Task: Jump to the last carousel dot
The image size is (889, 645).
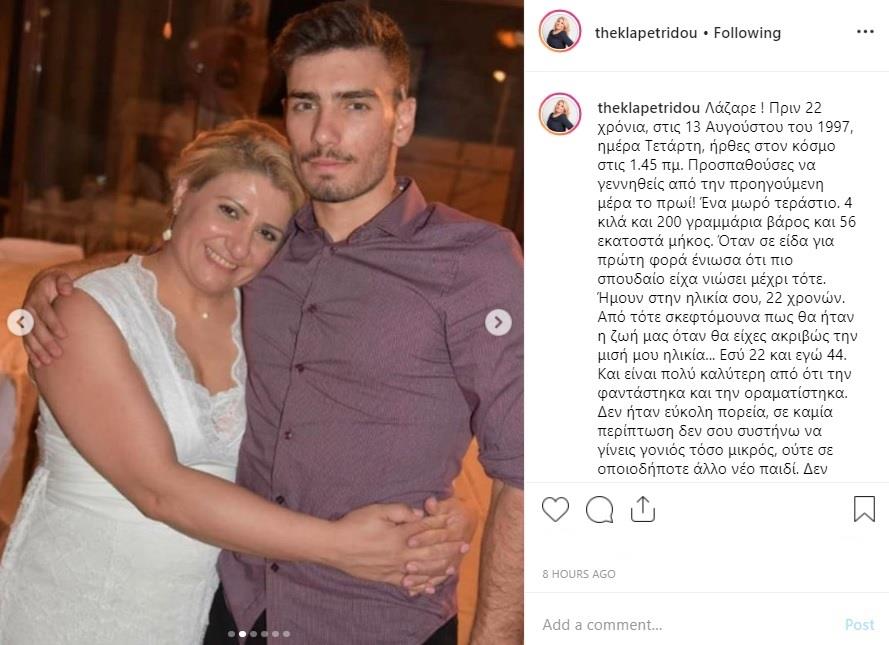Action: pyautogui.click(x=286, y=634)
